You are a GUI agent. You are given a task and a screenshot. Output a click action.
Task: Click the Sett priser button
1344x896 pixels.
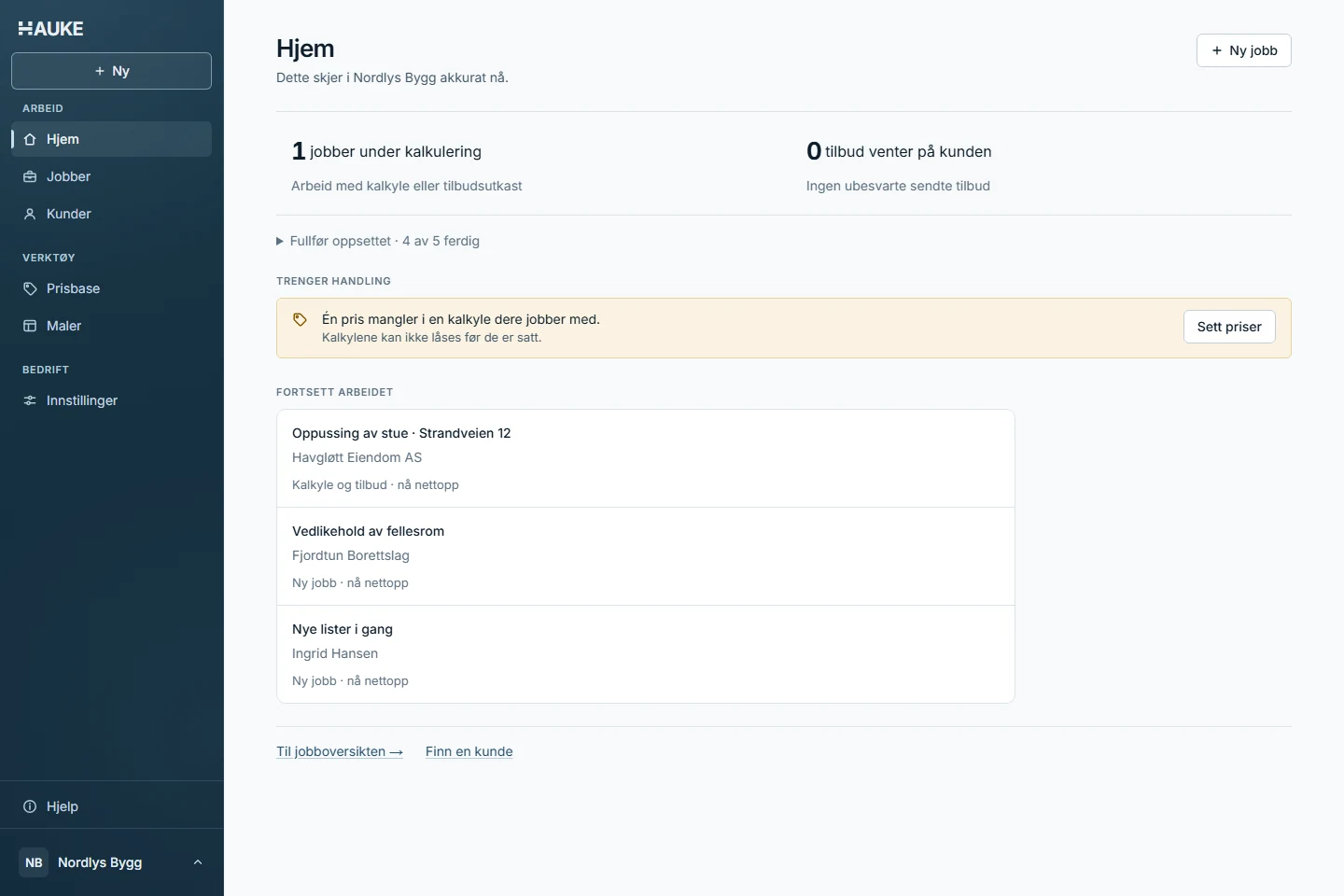[x=1229, y=327]
